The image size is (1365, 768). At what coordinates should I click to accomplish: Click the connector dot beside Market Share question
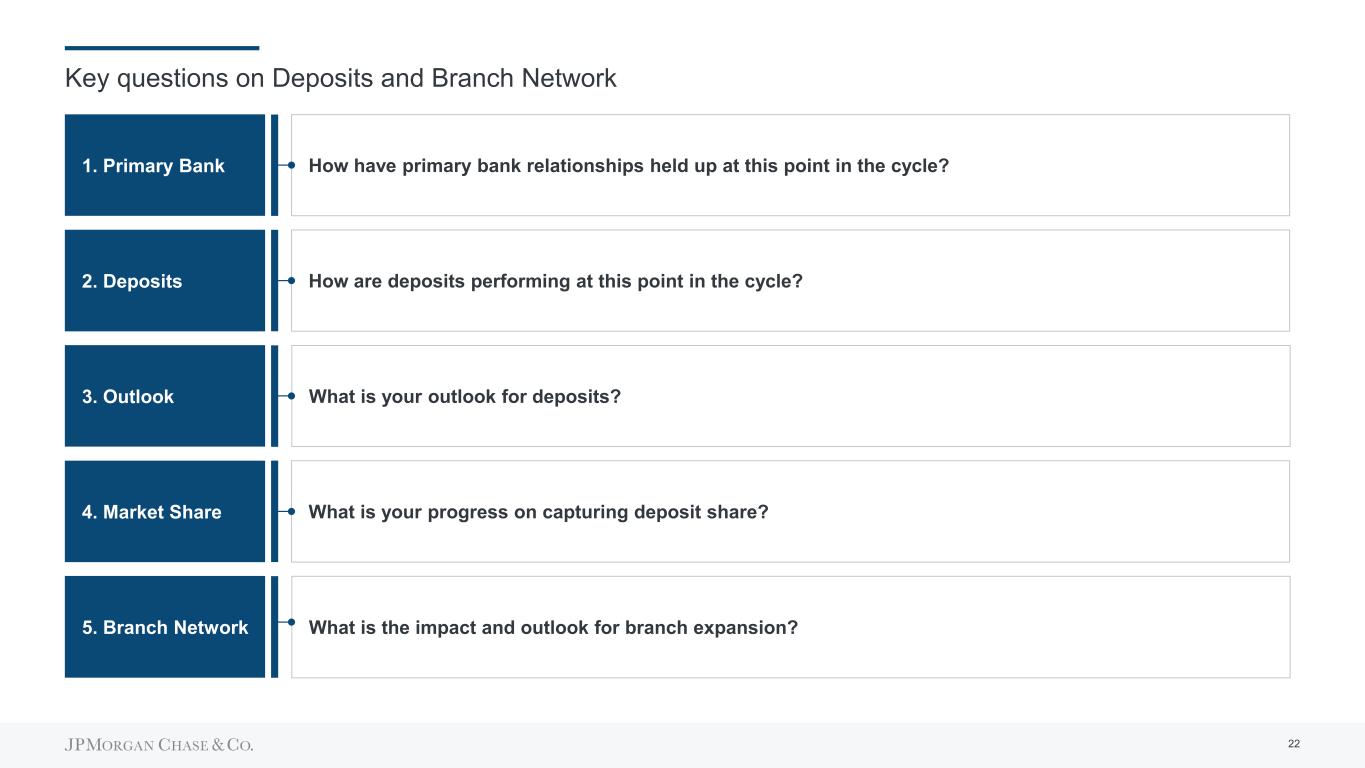pos(290,511)
